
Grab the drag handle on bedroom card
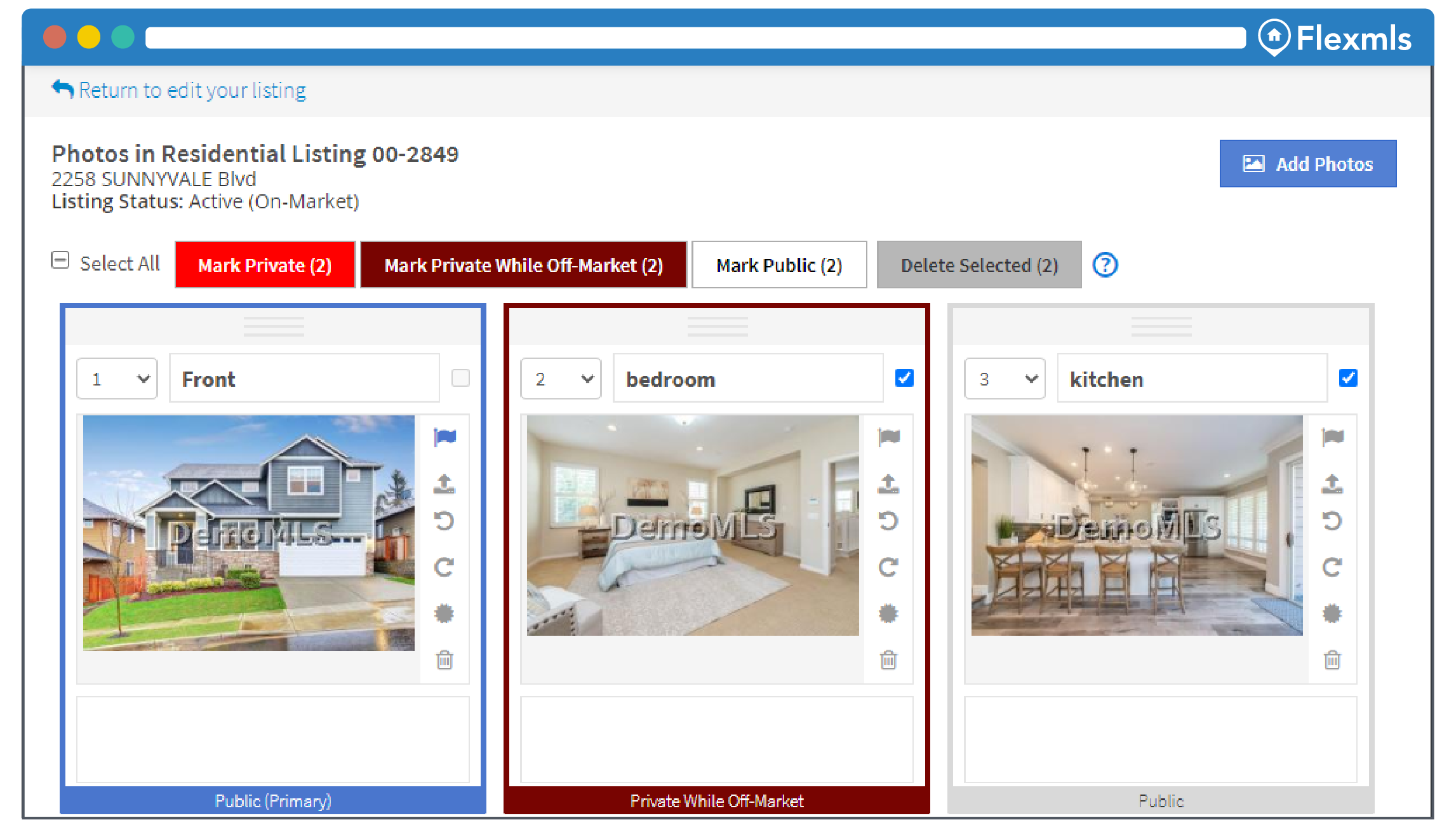pyautogui.click(x=718, y=326)
